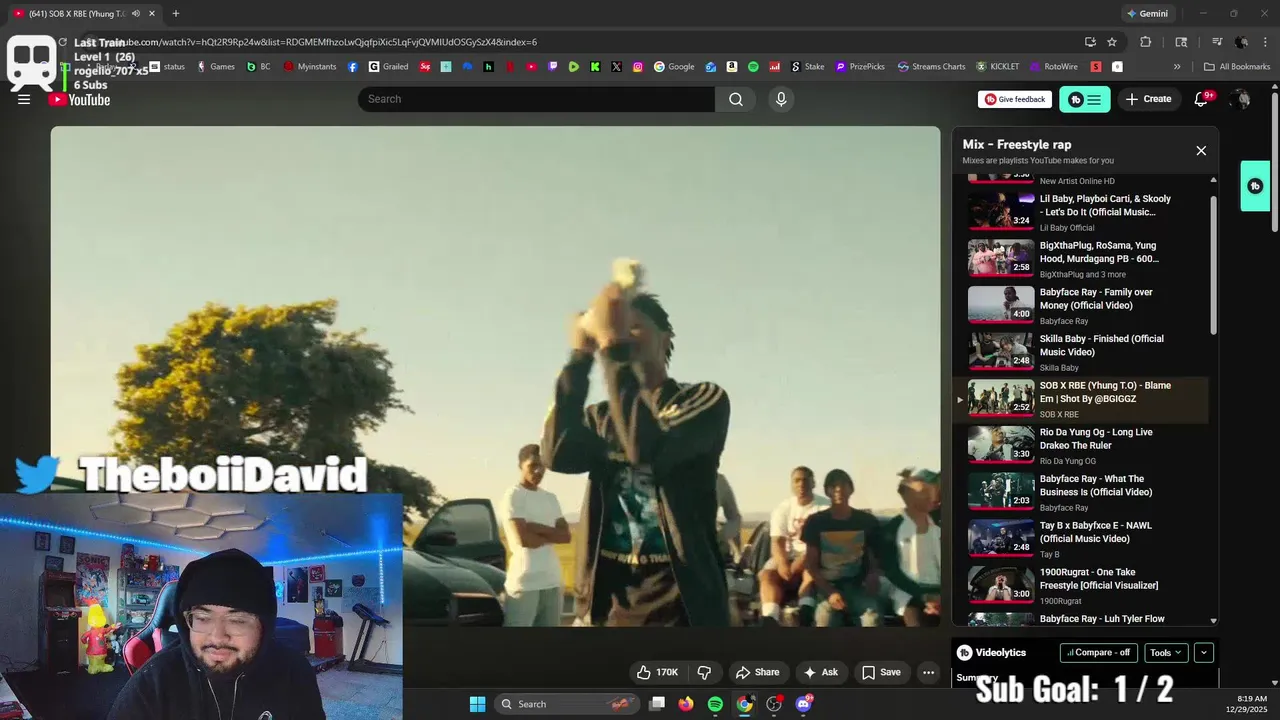Click Babyface Ray What The Business Is thumbnail
1280x720 pixels.
click(1001, 491)
